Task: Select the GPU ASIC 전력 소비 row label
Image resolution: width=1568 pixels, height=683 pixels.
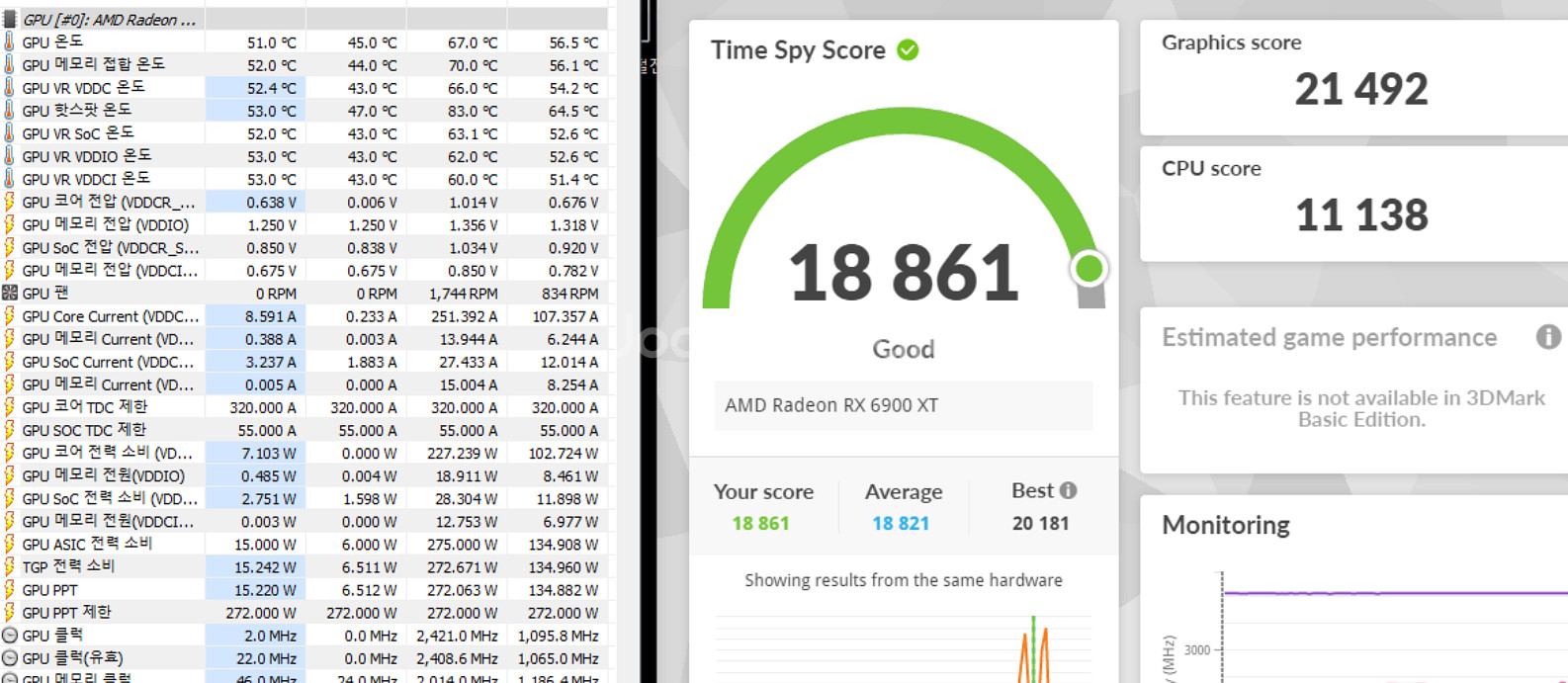Action: [x=87, y=544]
